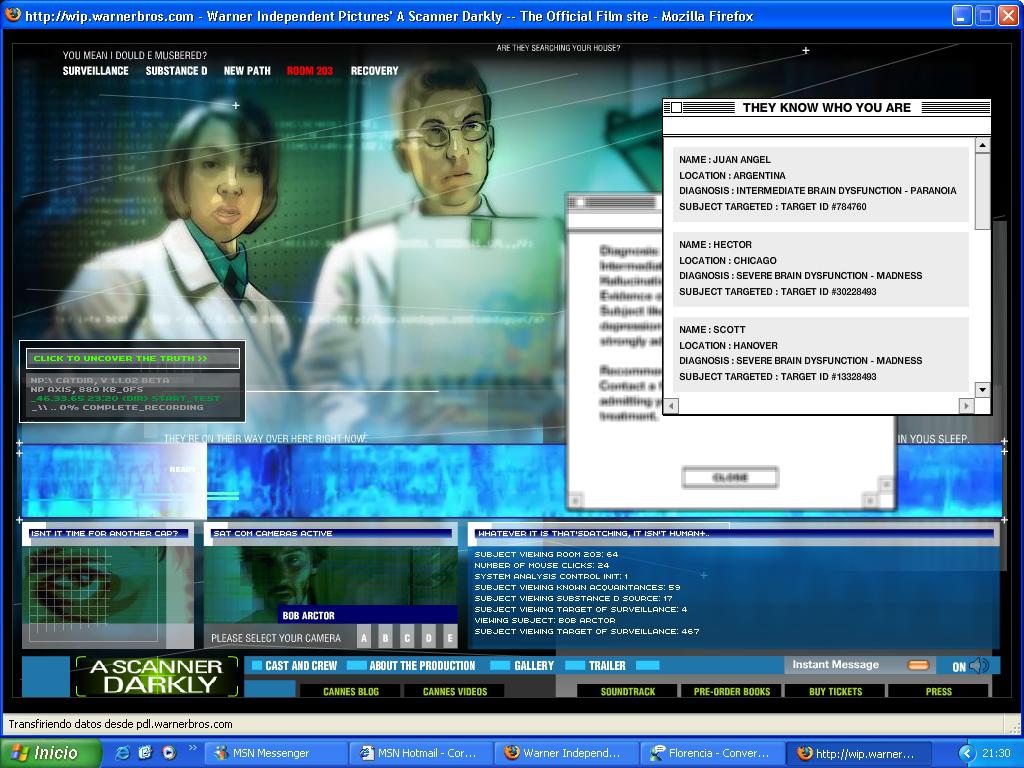Viewport: 1024px width, 768px height.
Task: Open CAST AND CREW page
Action: [301, 665]
